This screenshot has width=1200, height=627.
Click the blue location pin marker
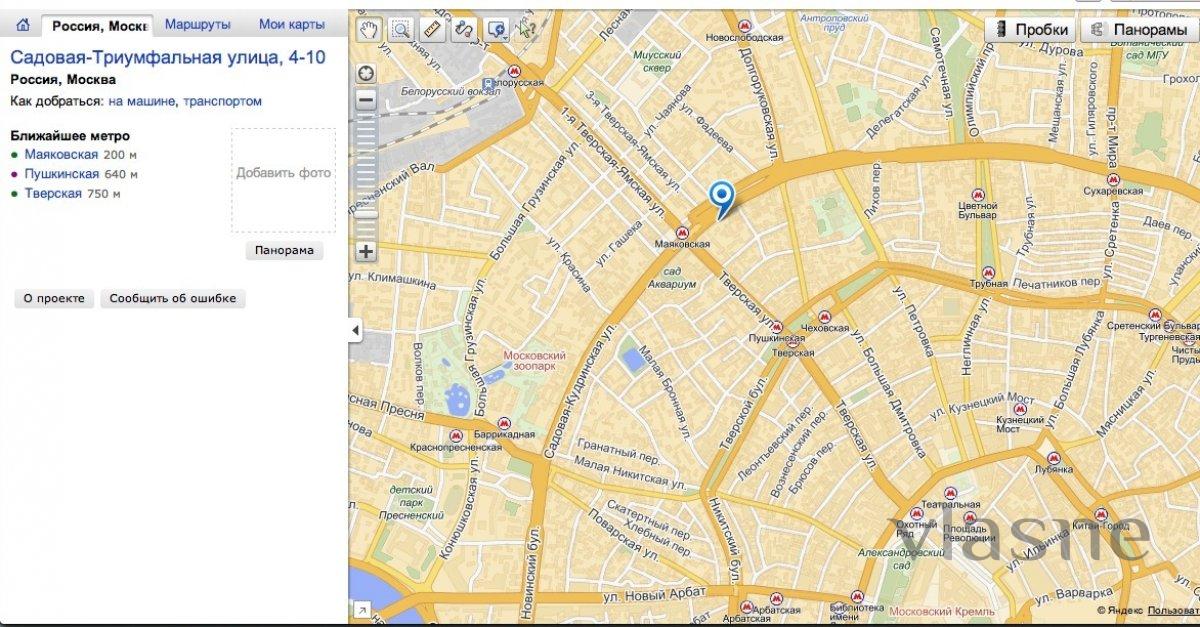point(720,199)
